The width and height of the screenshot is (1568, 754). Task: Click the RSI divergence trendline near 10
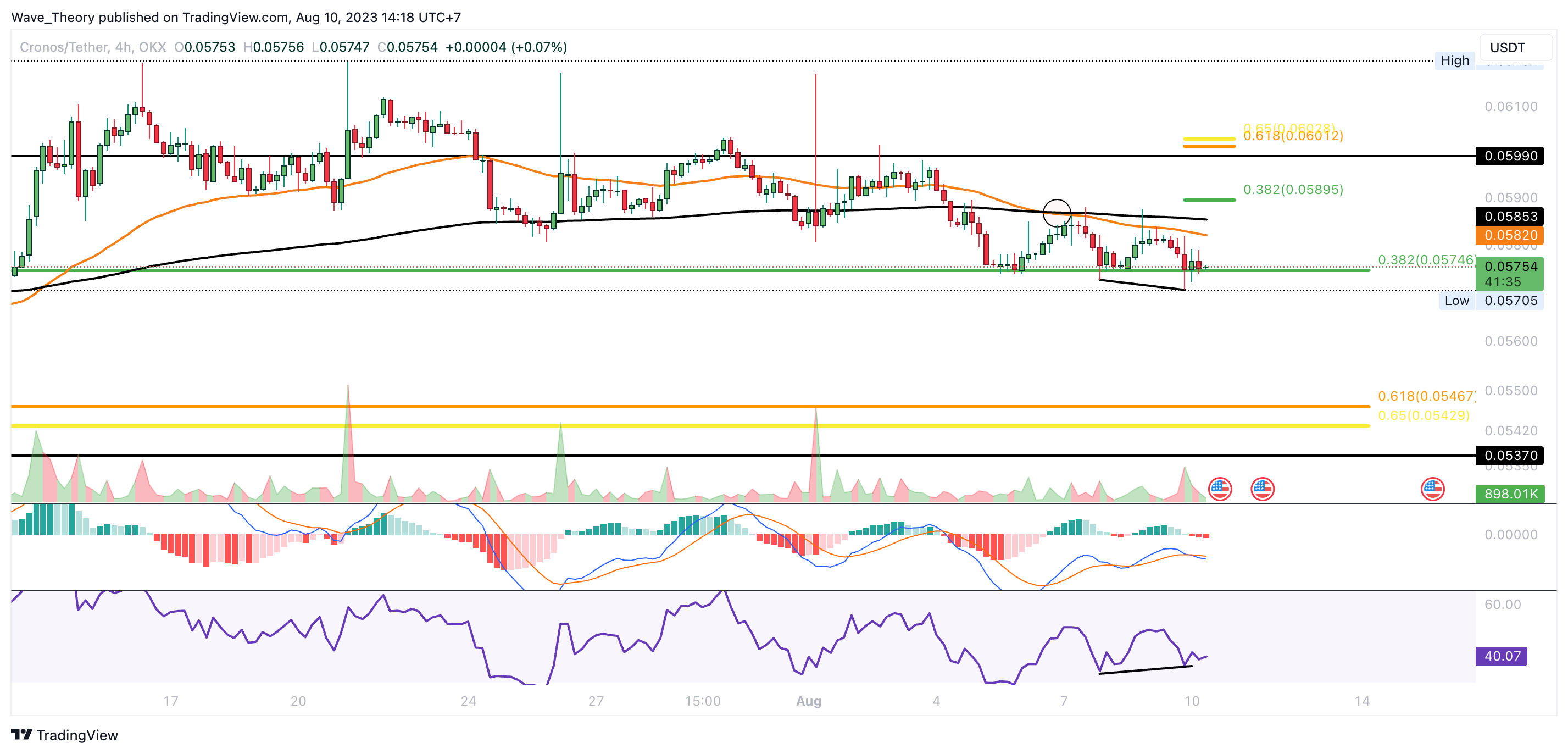[x=1145, y=670]
